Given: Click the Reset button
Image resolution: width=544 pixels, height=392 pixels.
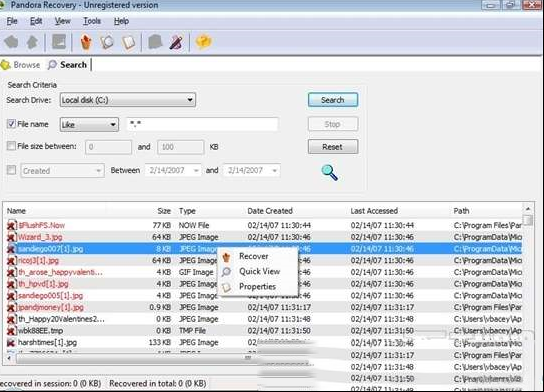Looking at the screenshot, I should click(x=333, y=147).
